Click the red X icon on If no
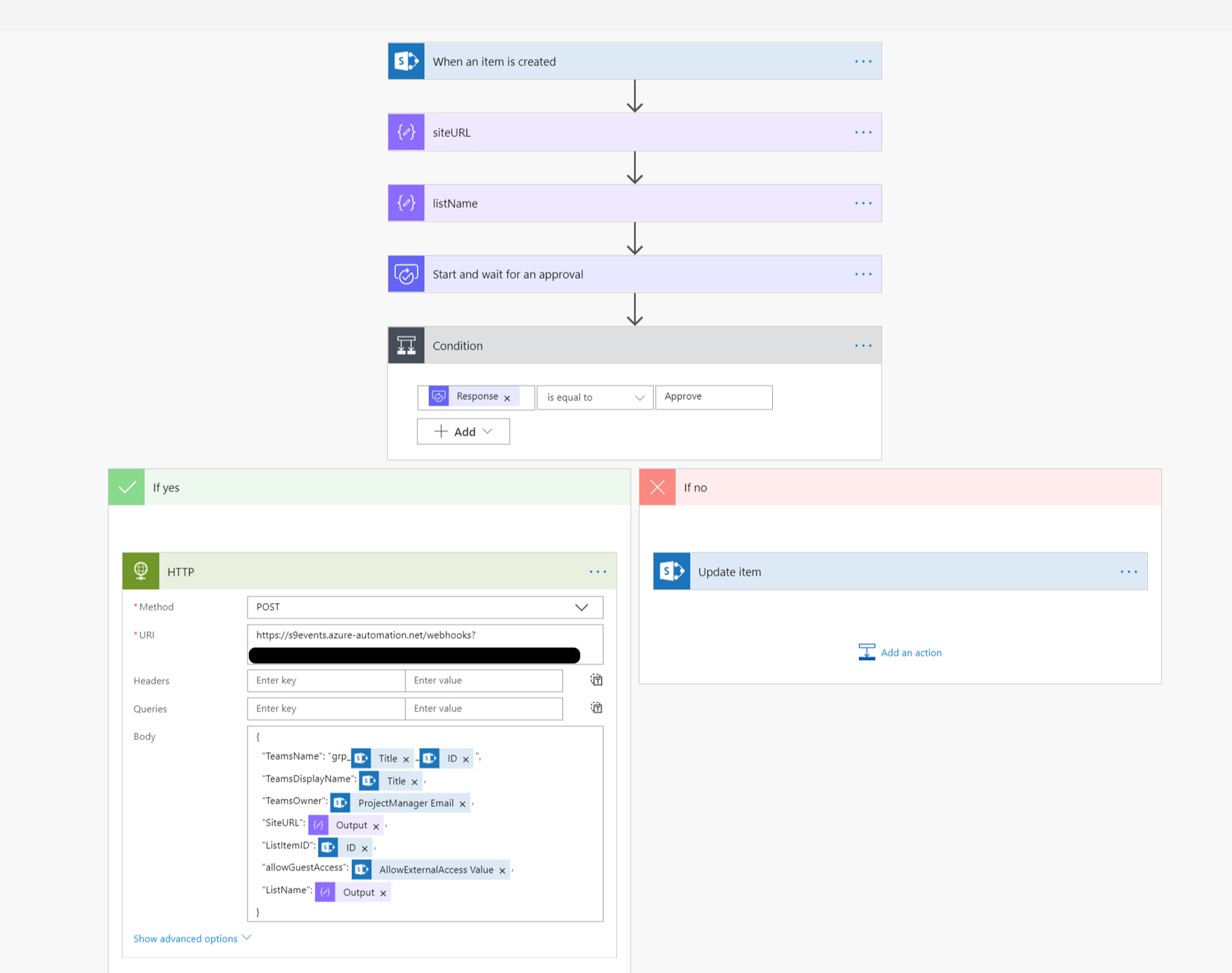The width and height of the screenshot is (1232, 973). [657, 486]
